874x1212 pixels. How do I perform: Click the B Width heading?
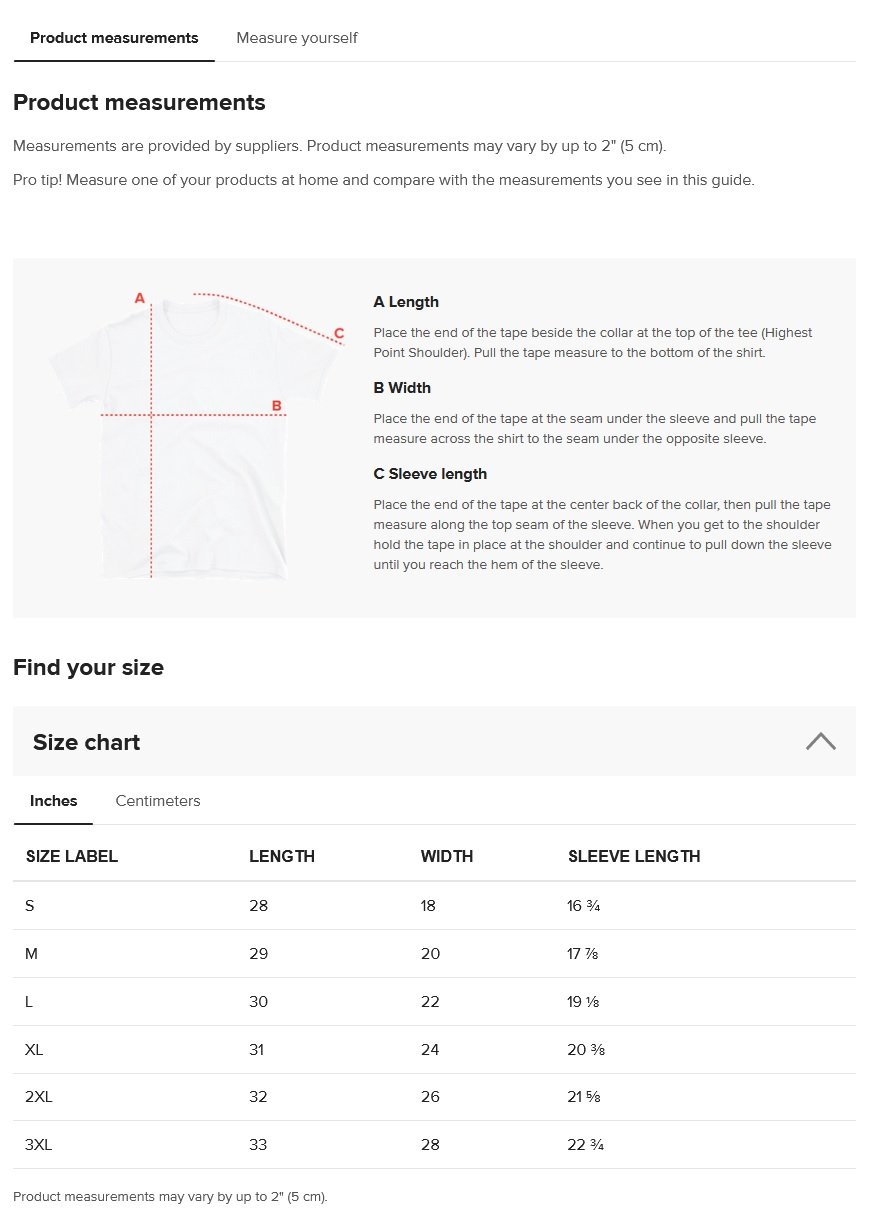pos(402,388)
